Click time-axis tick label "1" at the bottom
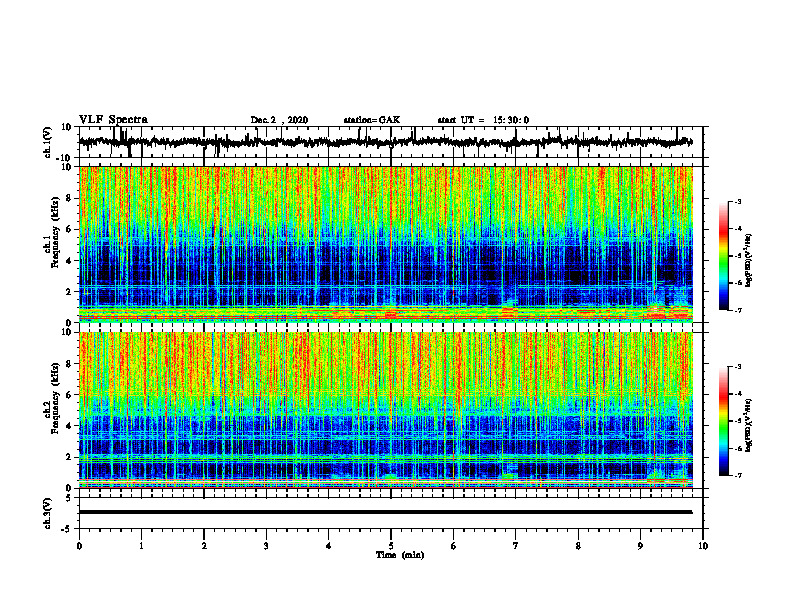This screenshot has height=612, width=792. click(141, 546)
